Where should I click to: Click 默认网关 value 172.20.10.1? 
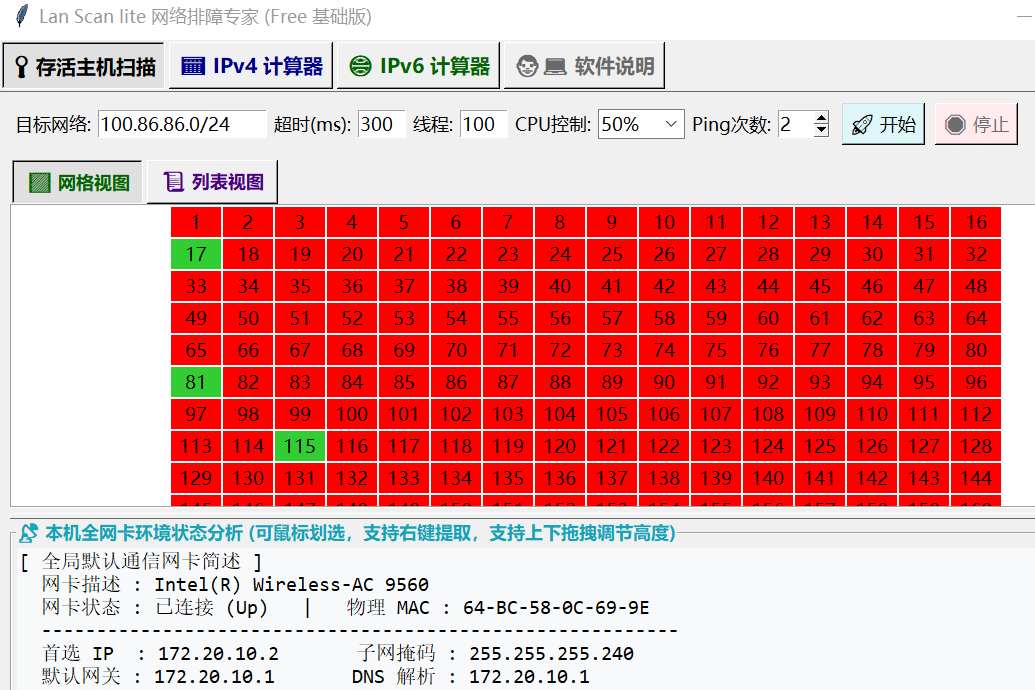(x=214, y=677)
